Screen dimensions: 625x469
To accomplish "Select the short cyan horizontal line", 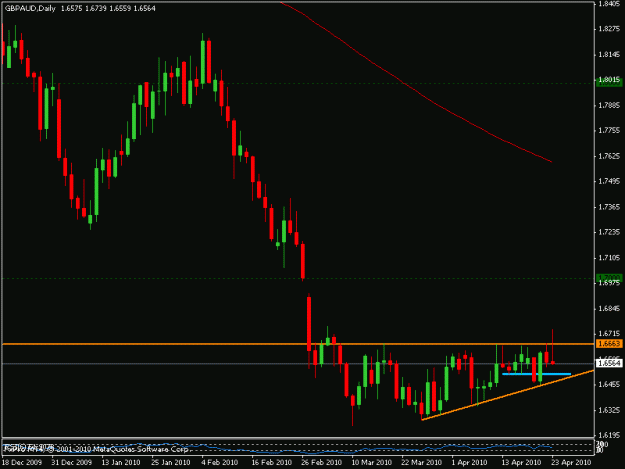I will tap(537, 374).
